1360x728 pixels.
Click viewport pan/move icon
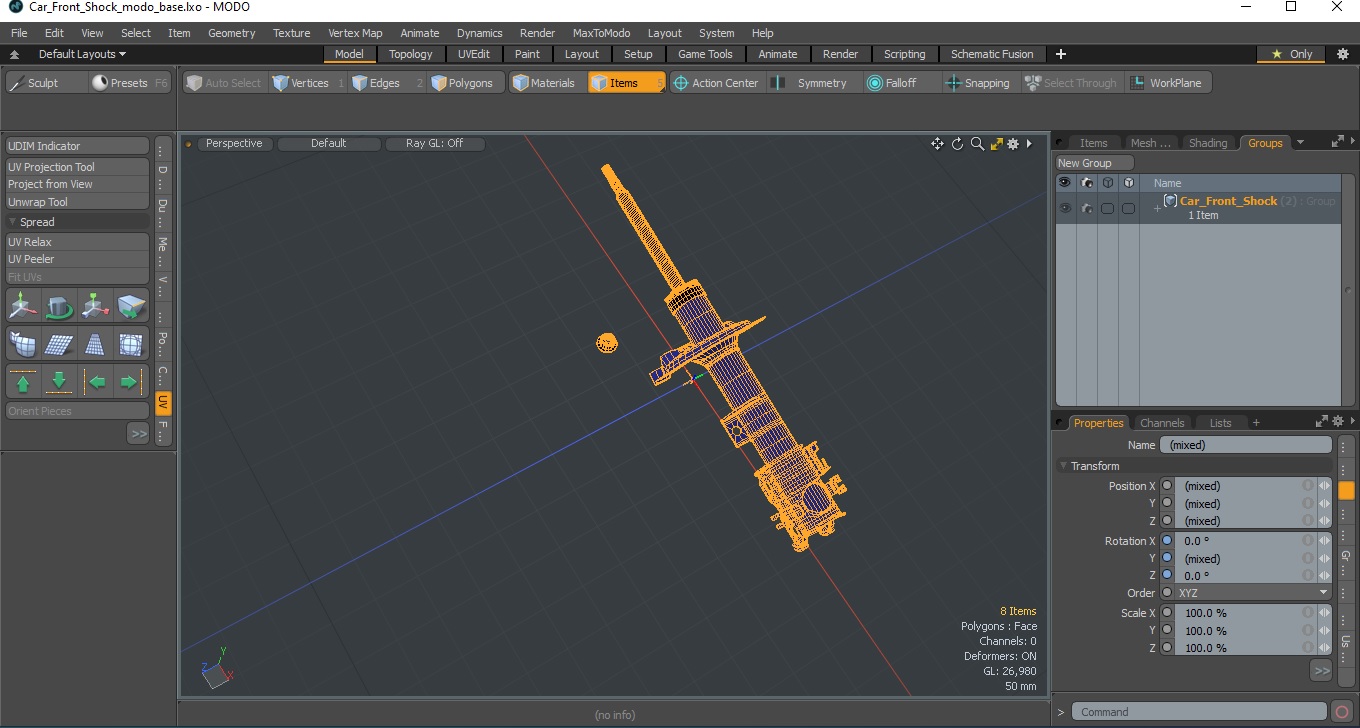pyautogui.click(x=937, y=144)
